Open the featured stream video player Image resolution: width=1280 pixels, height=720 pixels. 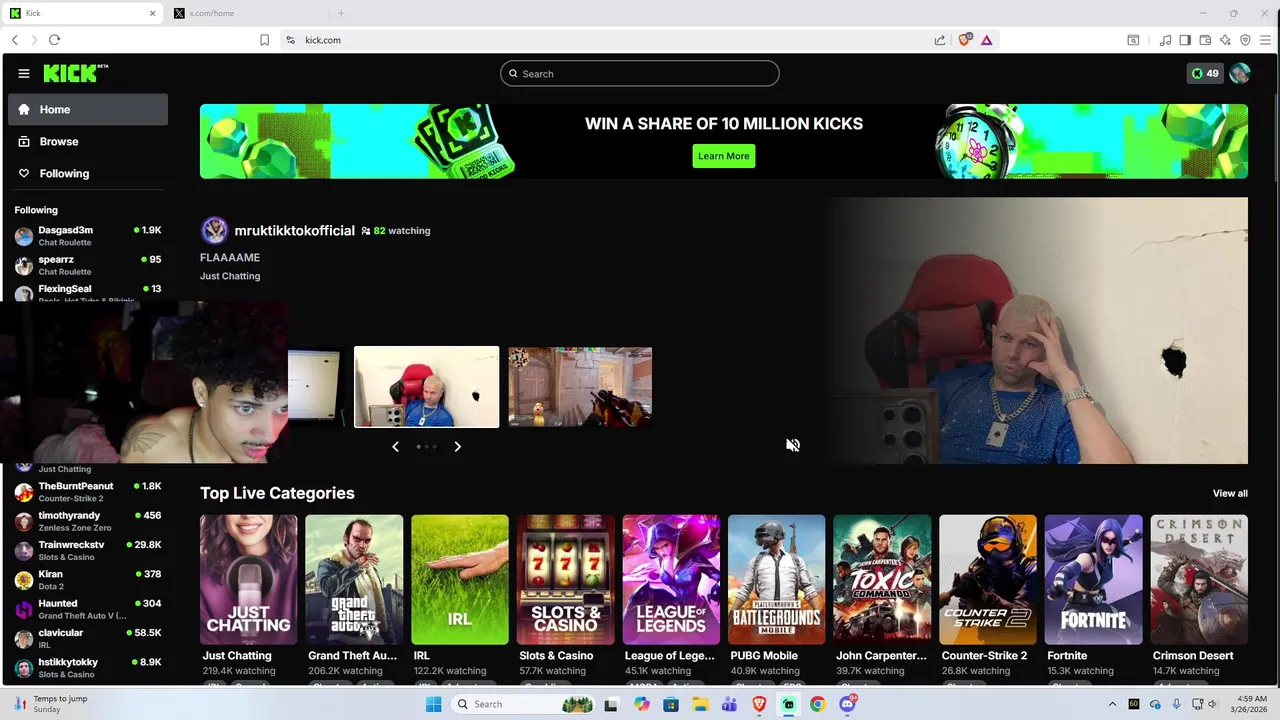1037,331
